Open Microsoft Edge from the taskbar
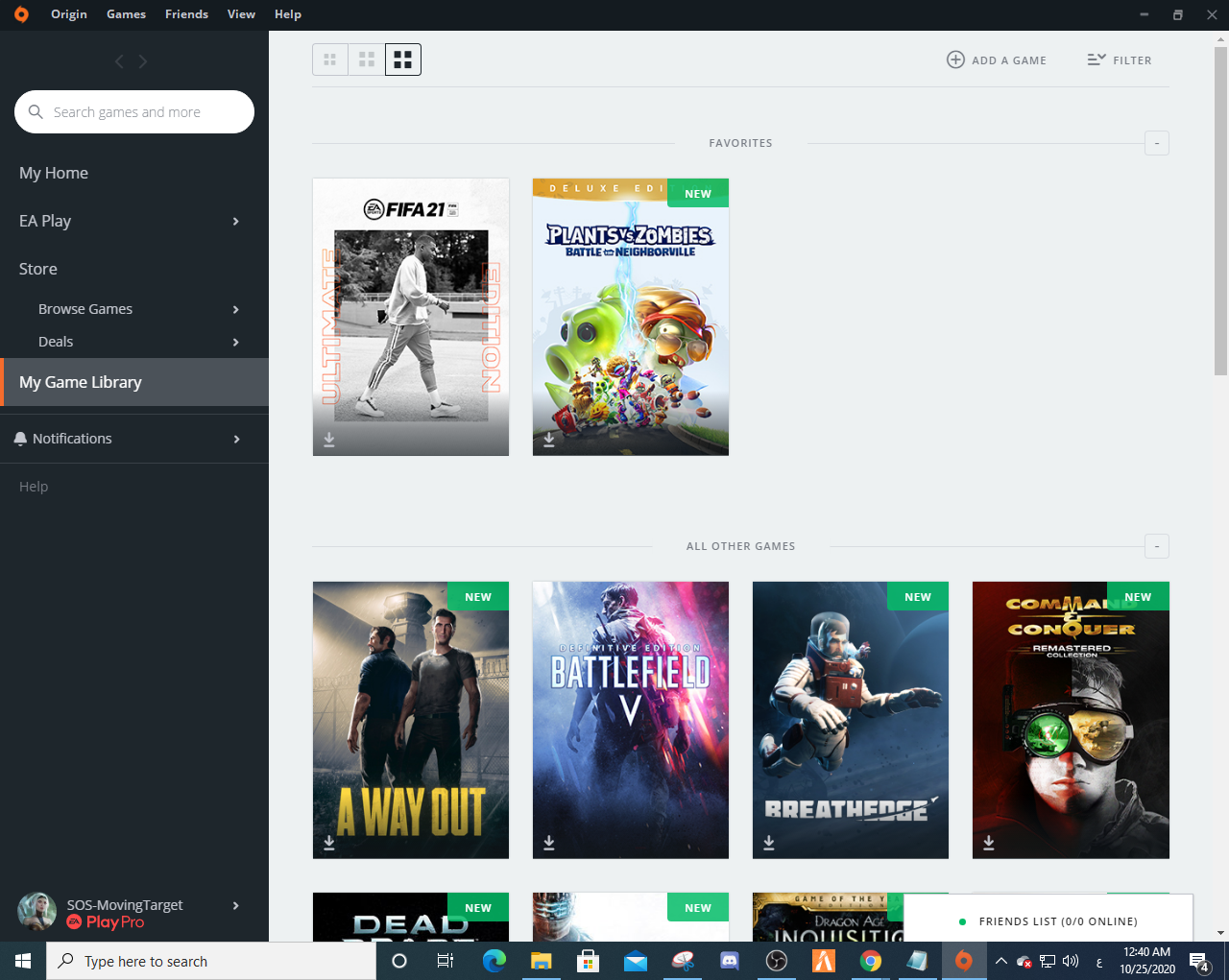 tap(494, 961)
